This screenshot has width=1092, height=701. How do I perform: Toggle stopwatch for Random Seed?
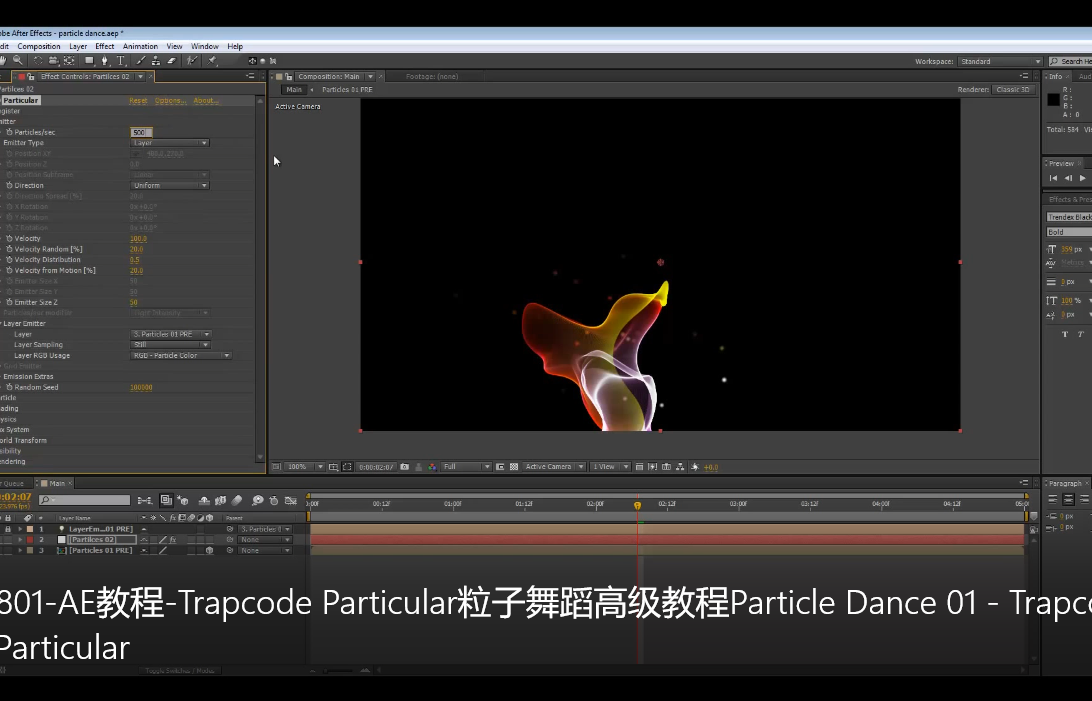click(x=9, y=387)
